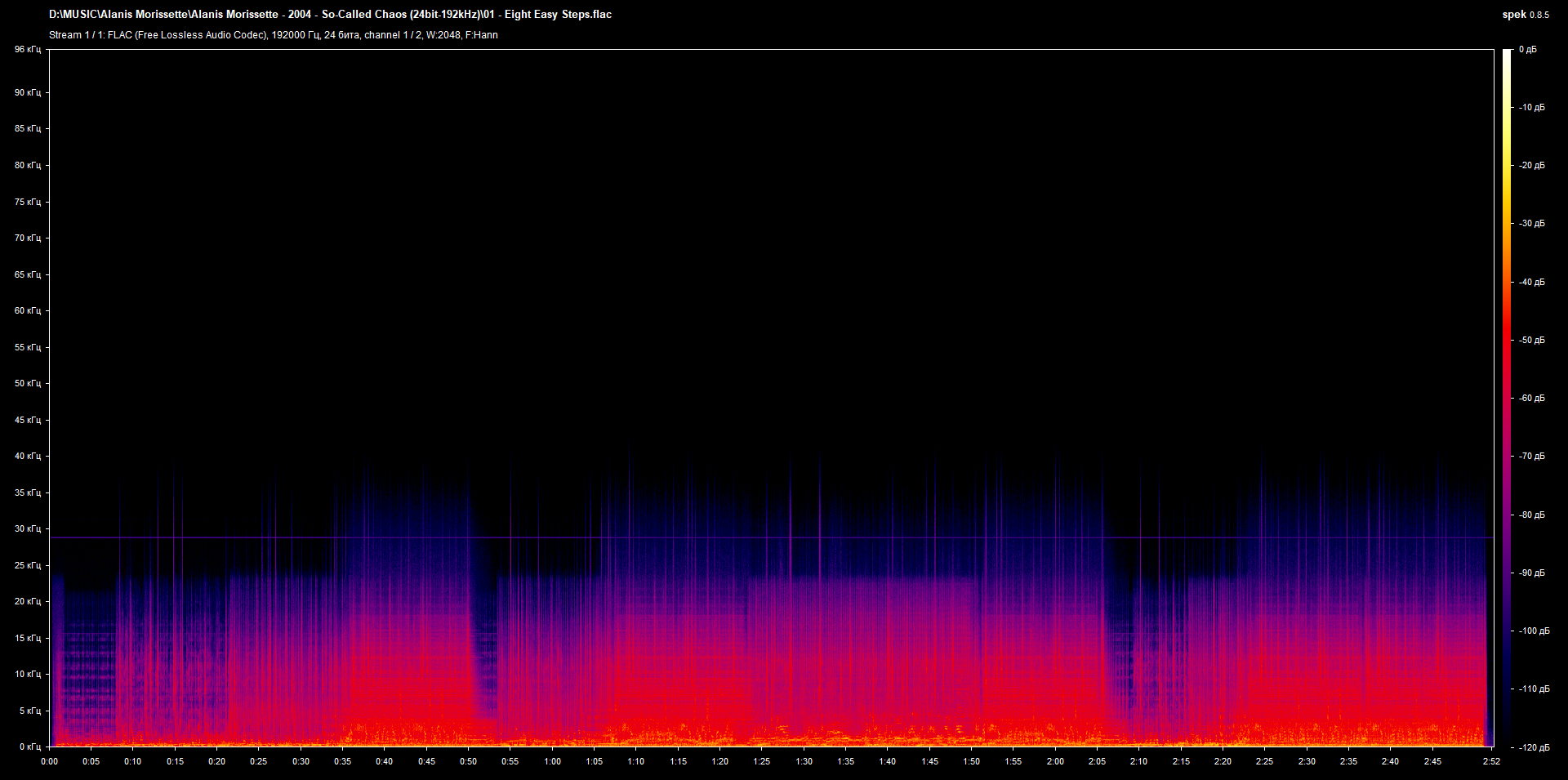The width and height of the screenshot is (1568, 780).
Task: Click the 0:00 time axis label
Action: pyautogui.click(x=49, y=761)
